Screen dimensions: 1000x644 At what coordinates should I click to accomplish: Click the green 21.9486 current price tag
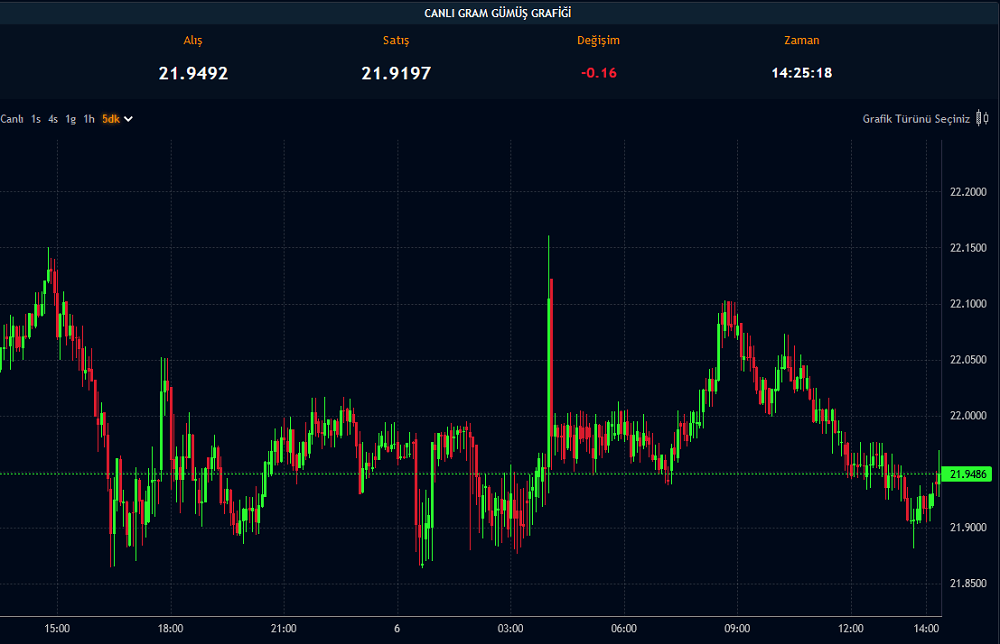point(967,474)
